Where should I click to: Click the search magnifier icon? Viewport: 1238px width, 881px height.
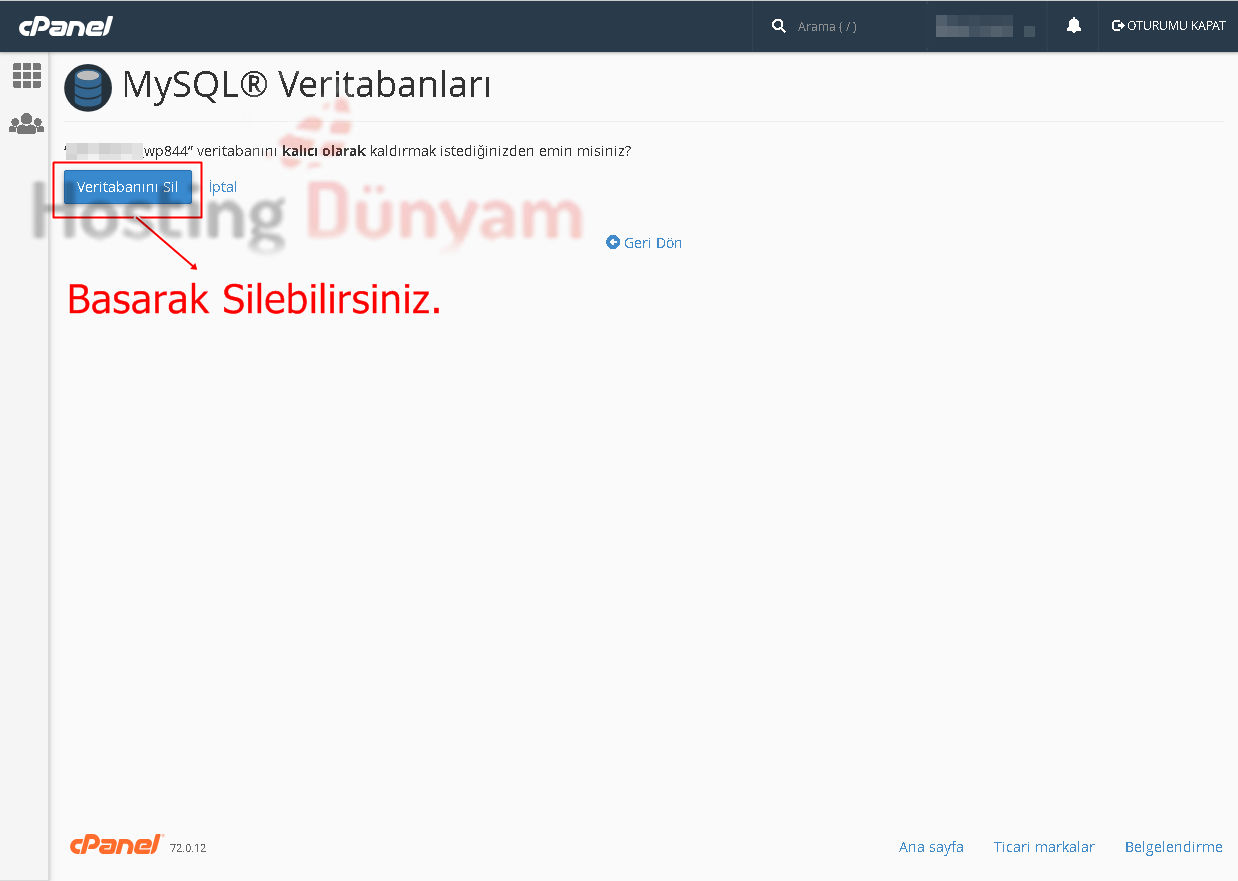pos(779,26)
